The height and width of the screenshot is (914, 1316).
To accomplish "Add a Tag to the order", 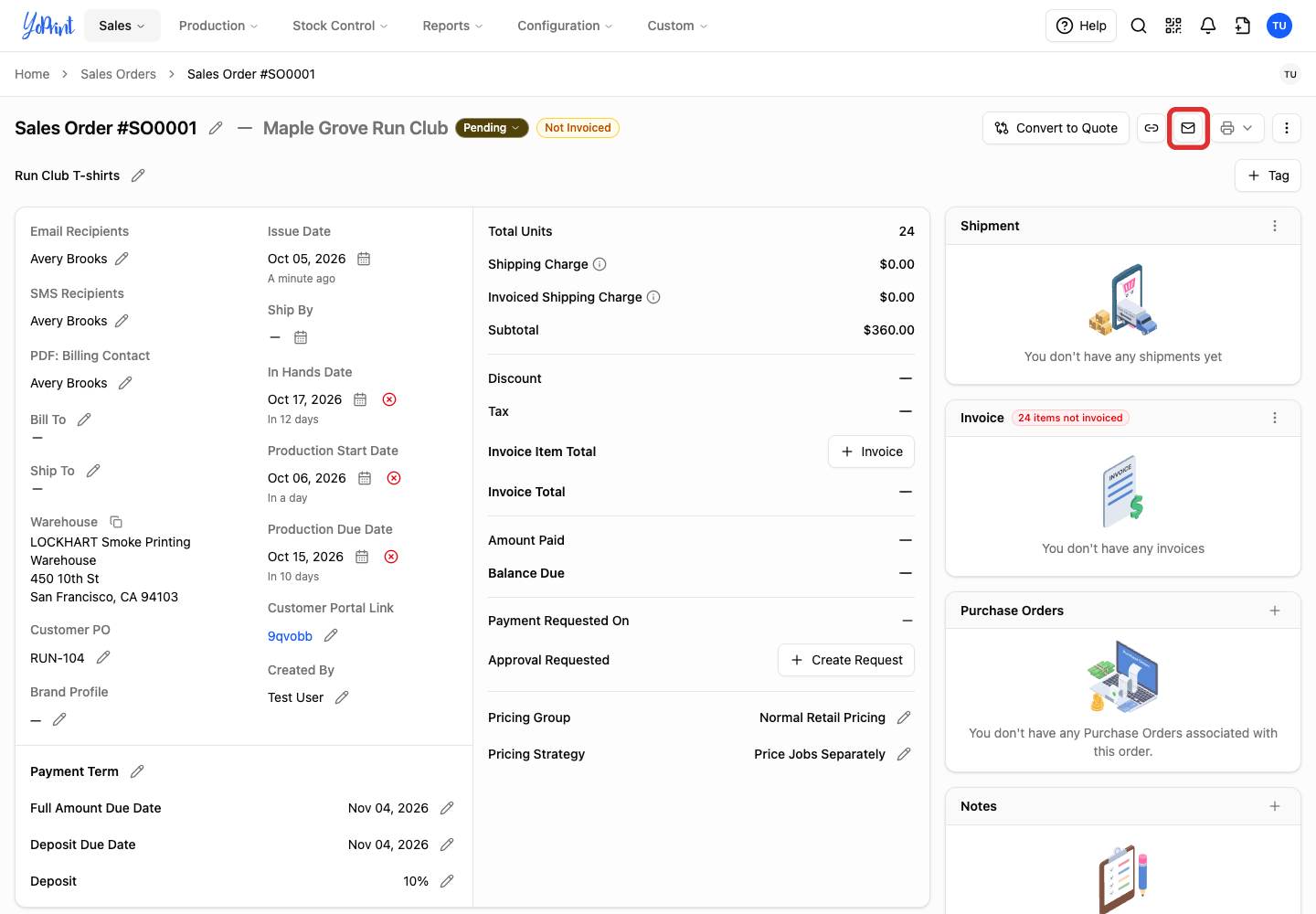I will tap(1268, 175).
